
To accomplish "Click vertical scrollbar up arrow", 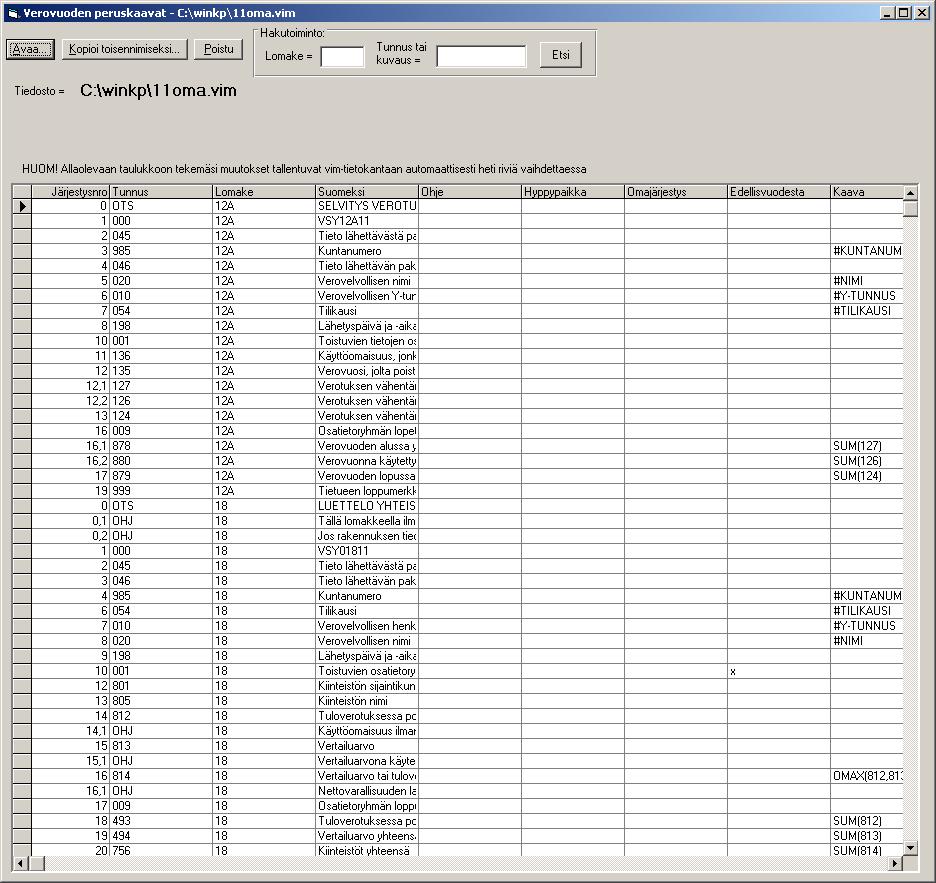I will [910, 192].
